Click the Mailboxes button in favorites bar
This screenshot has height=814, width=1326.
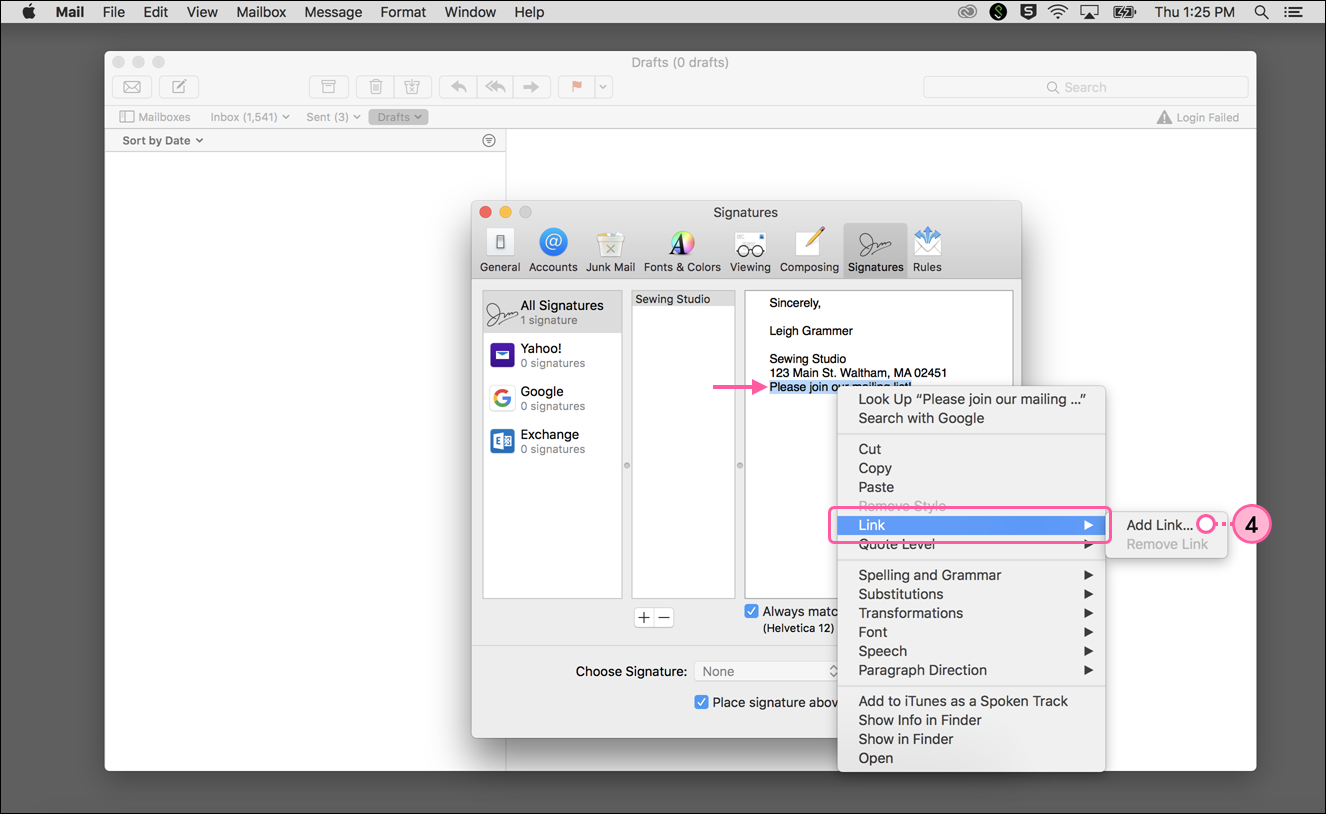[155, 117]
